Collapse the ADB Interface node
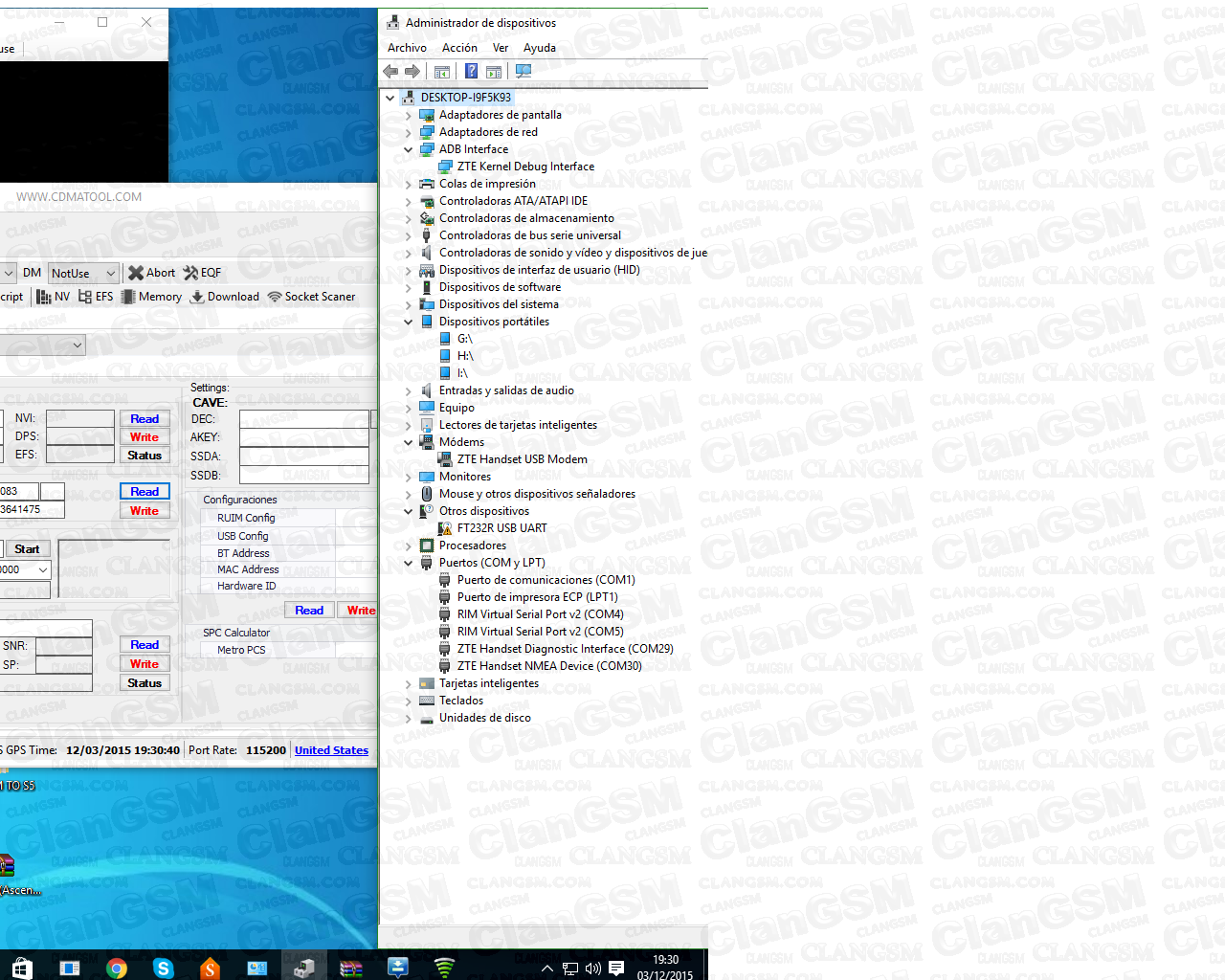Screen dimensions: 1225x980 (x=409, y=149)
